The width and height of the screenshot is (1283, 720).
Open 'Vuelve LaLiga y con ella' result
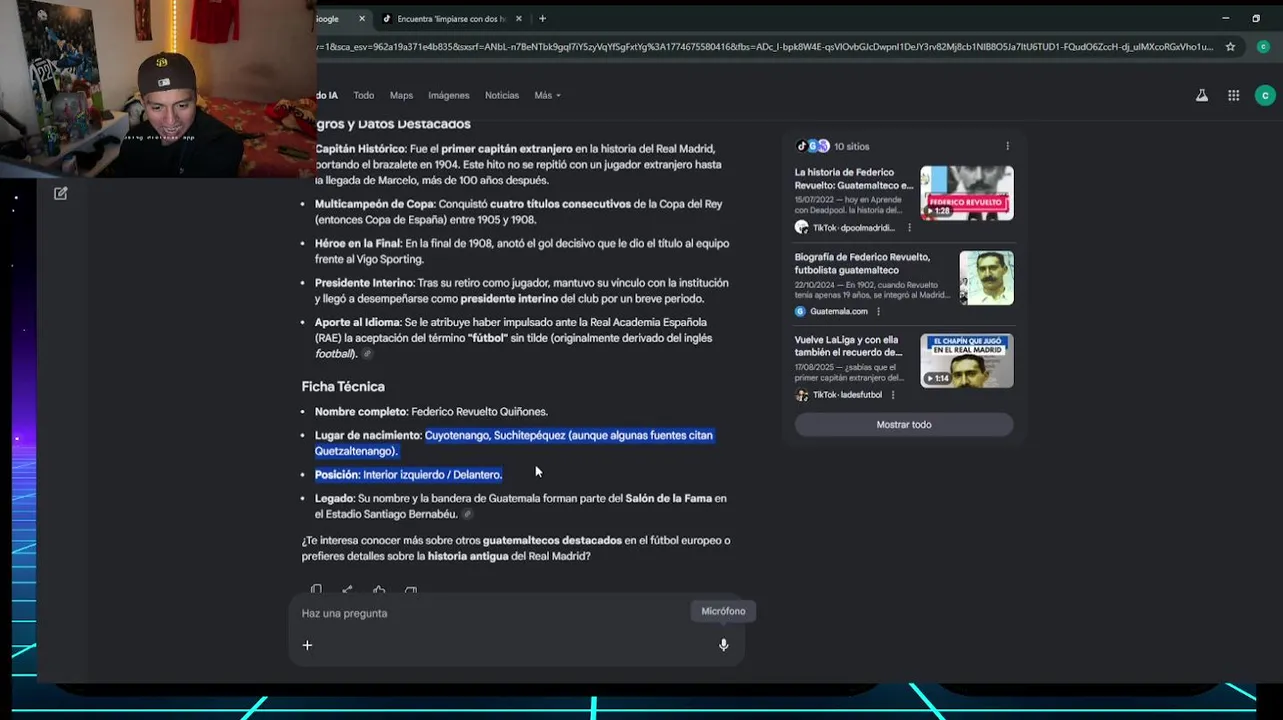pyautogui.click(x=849, y=346)
